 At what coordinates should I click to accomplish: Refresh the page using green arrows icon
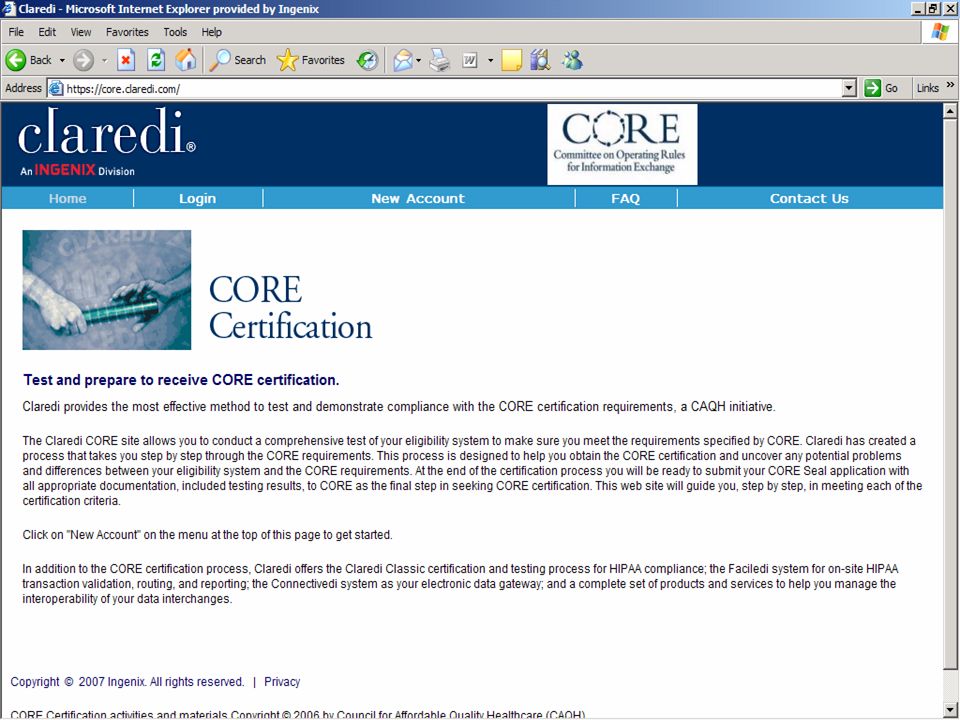(156, 60)
